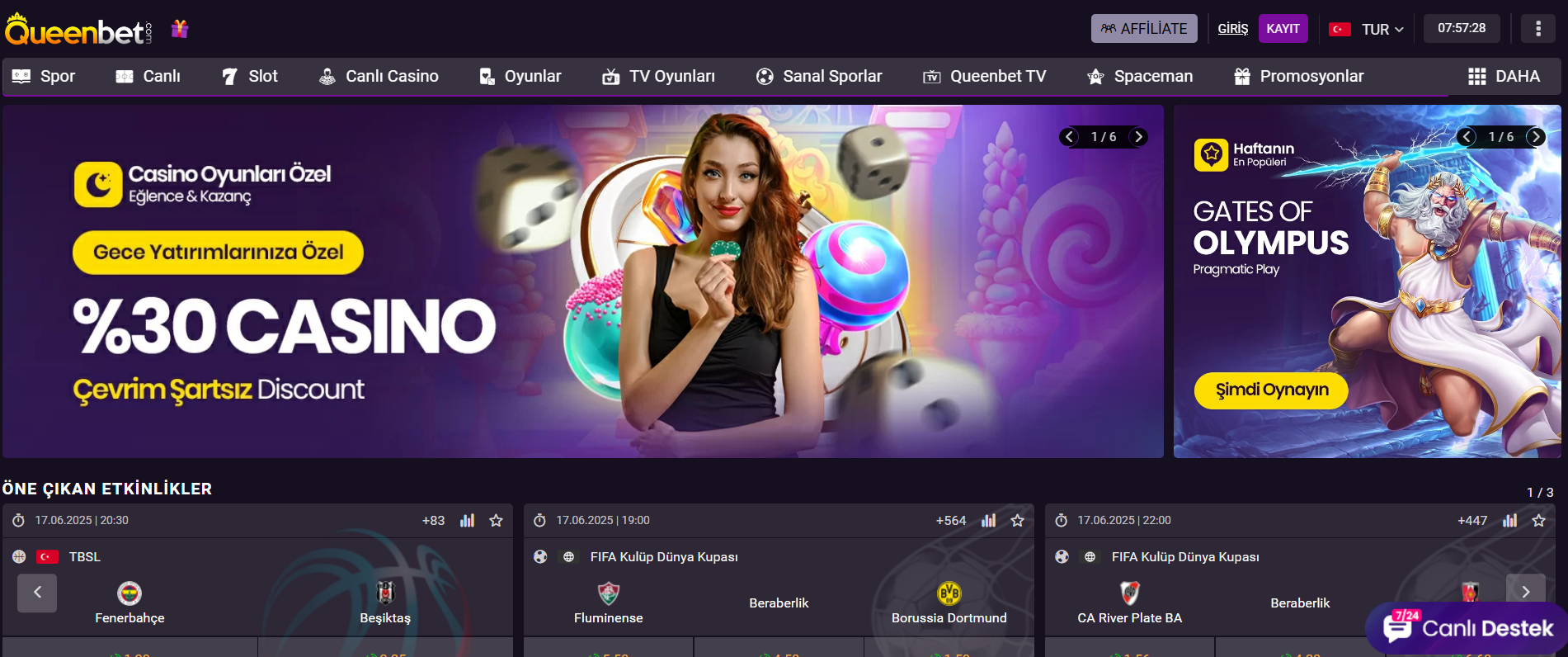This screenshot has width=1568, height=657.
Task: Open the TUR language dropdown
Action: [x=1382, y=30]
